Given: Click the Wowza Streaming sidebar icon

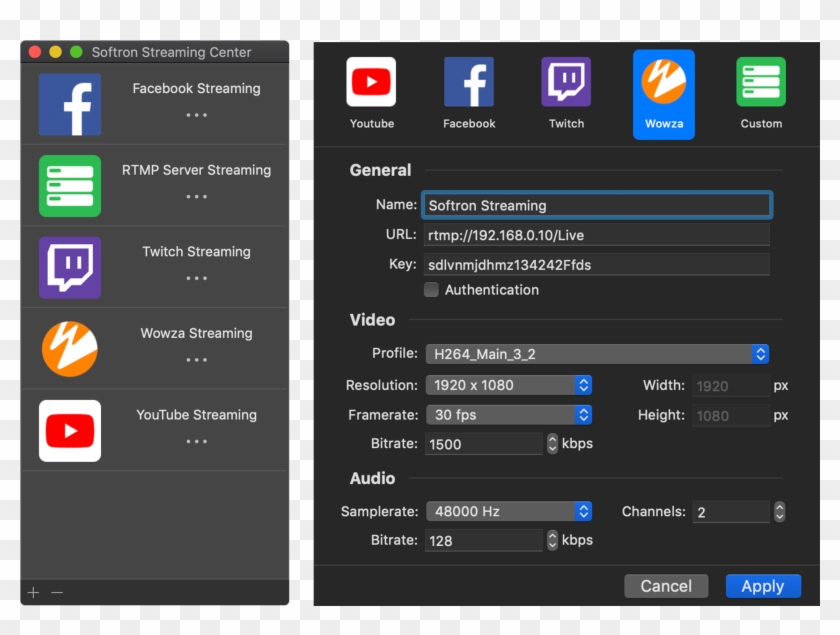Looking at the screenshot, I should coord(67,349).
